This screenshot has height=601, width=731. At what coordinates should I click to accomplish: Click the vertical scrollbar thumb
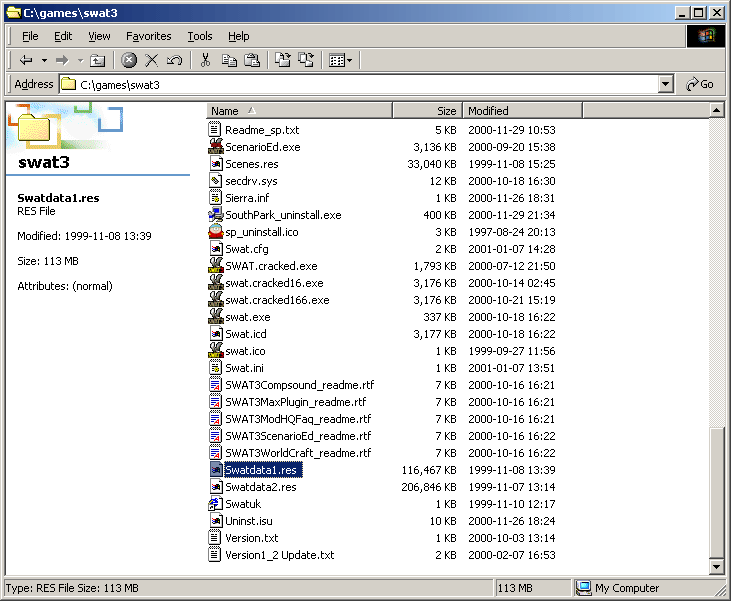[x=717, y=492]
